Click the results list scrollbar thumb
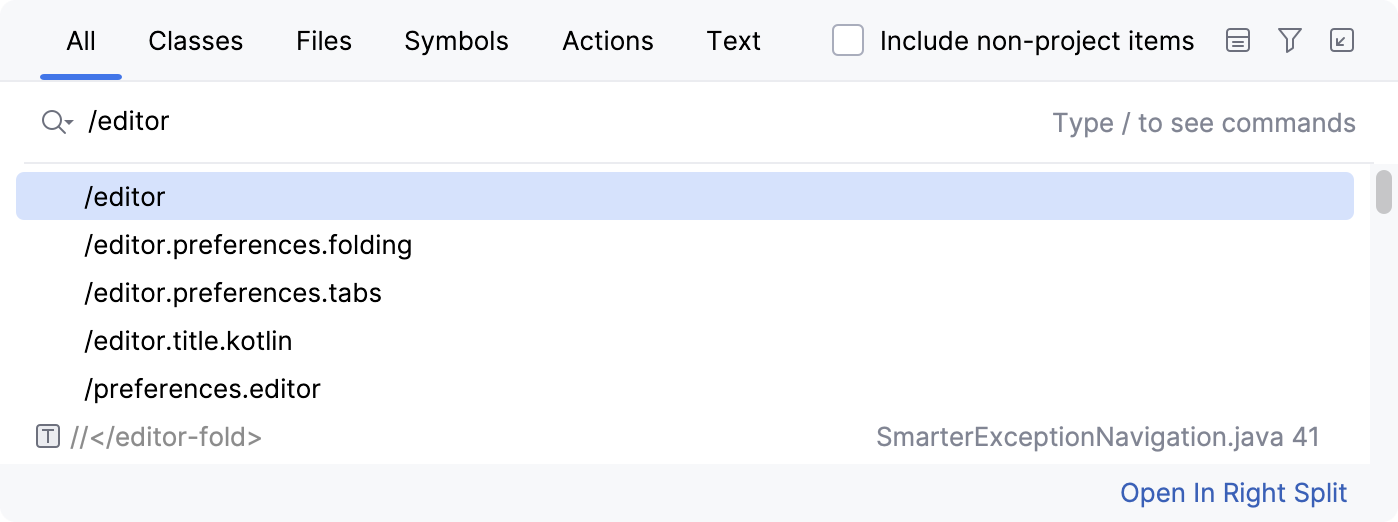Screen dimensions: 1398x522 1384,192
